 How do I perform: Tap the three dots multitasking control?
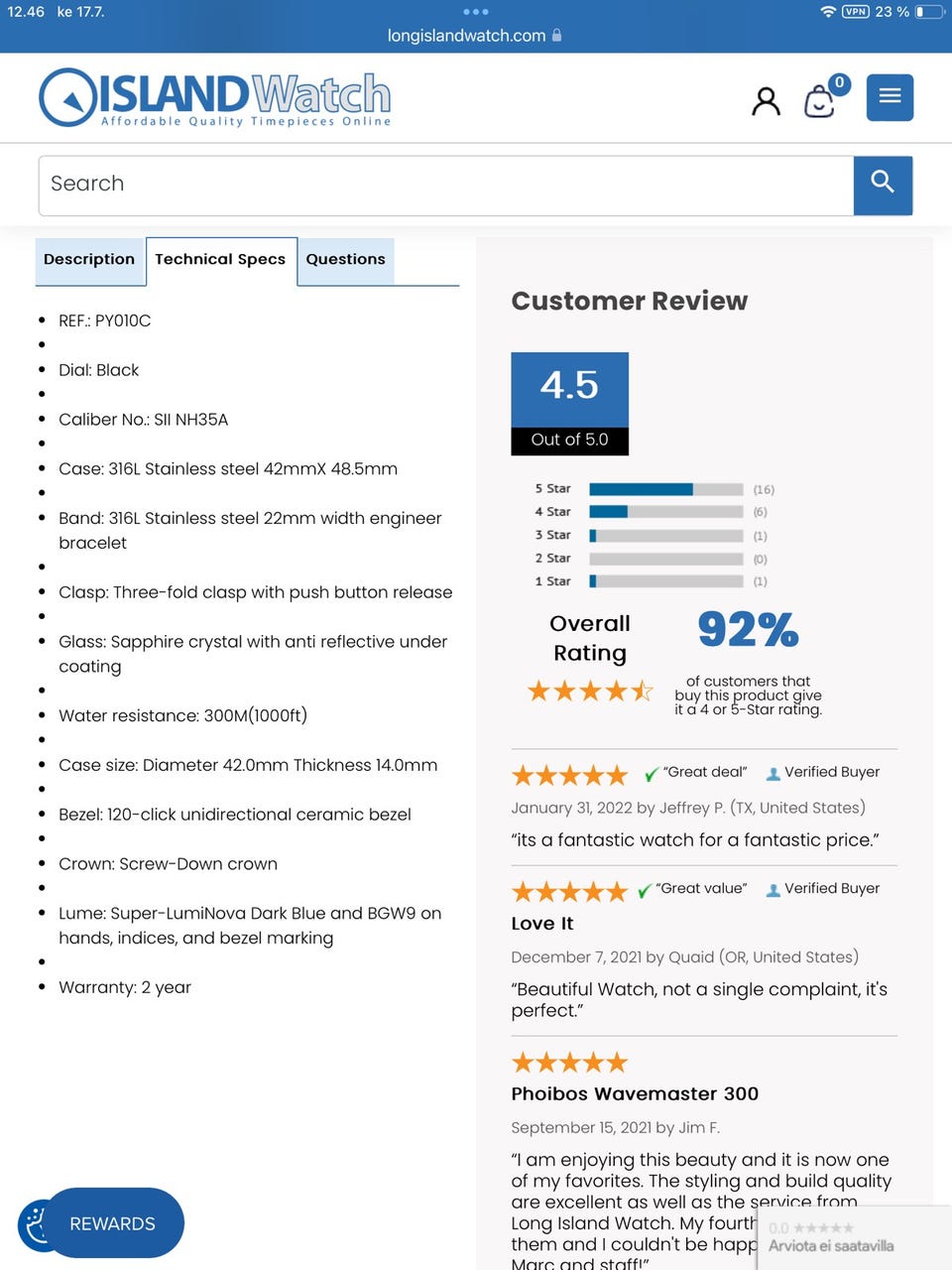(x=476, y=12)
